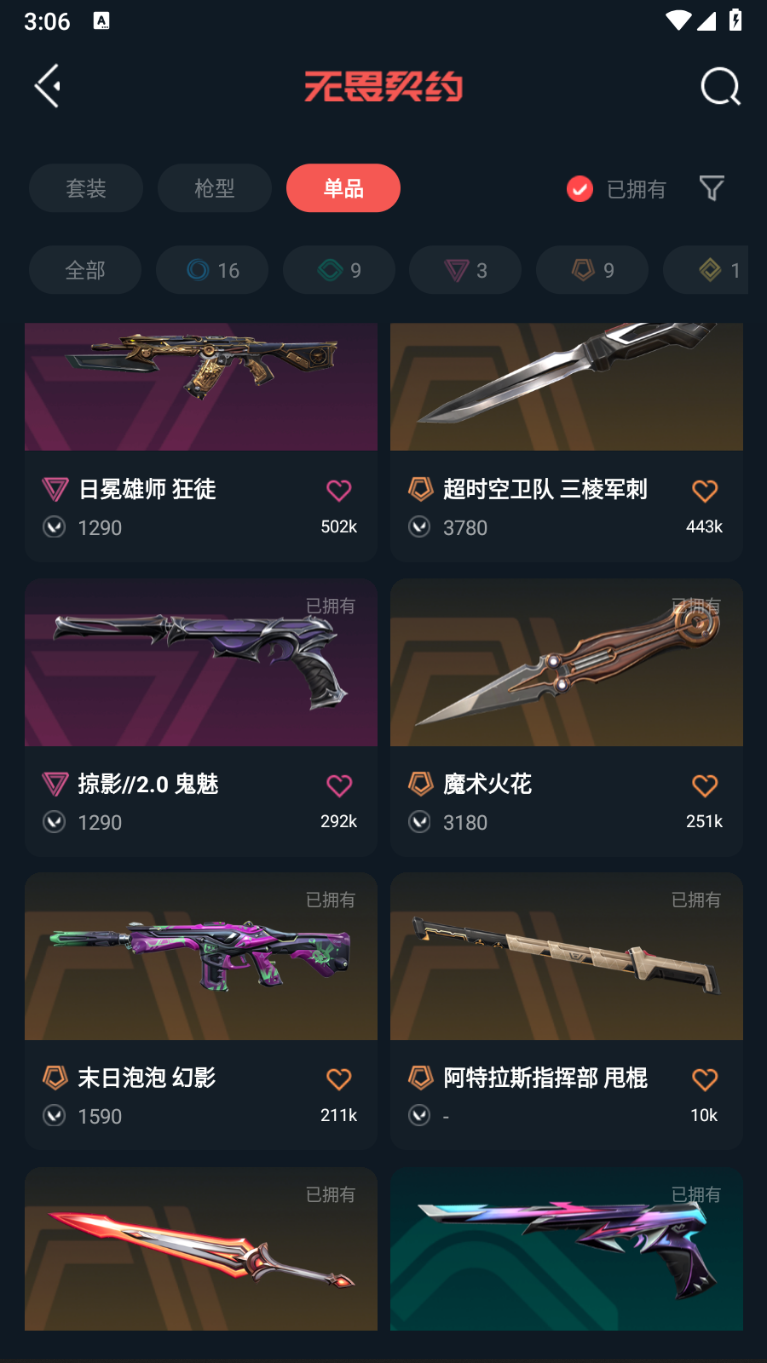The width and height of the screenshot is (767, 1363).
Task: Select the 单品 tab
Action: (343, 188)
